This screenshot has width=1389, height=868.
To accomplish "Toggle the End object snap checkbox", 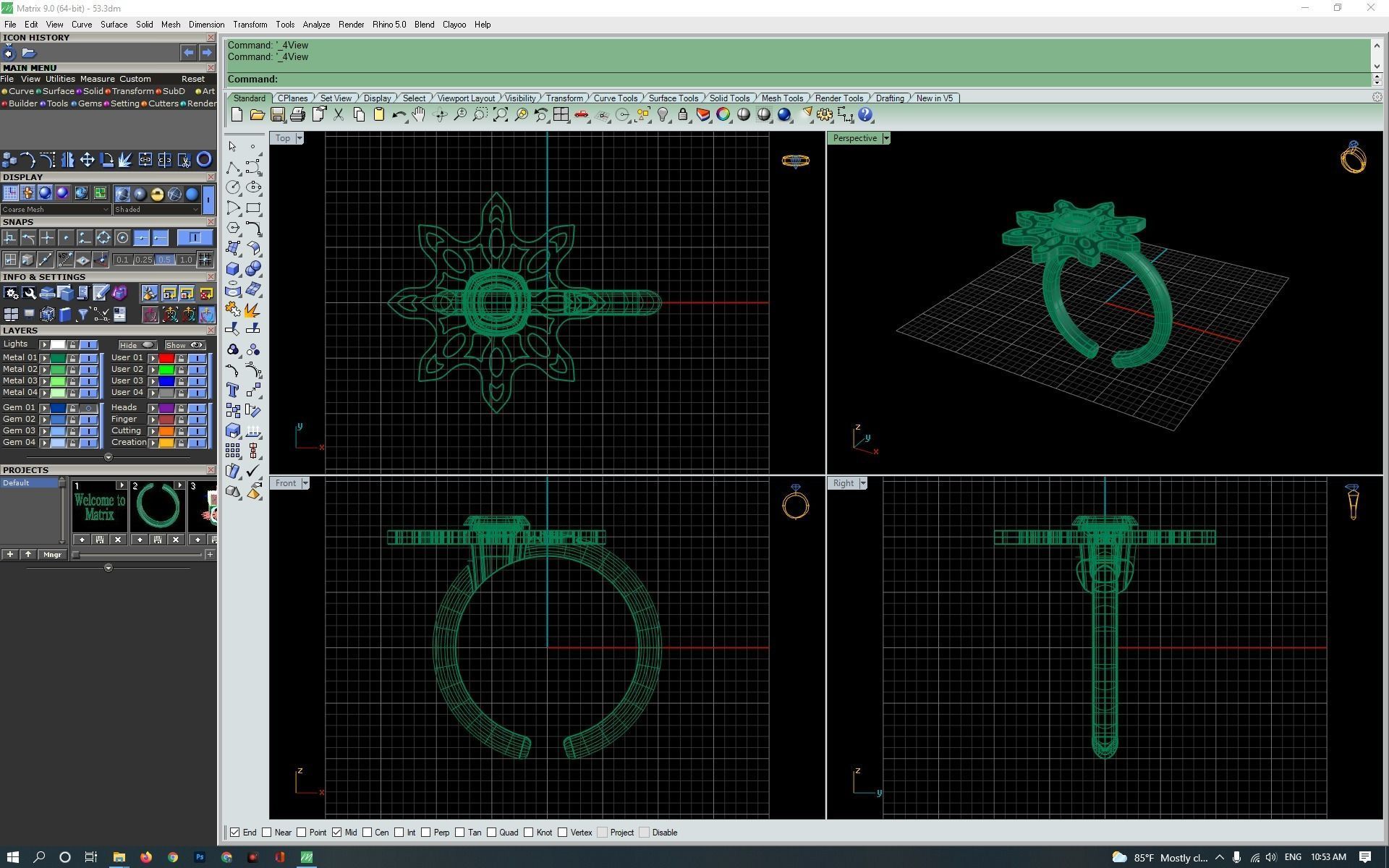I will point(235,833).
